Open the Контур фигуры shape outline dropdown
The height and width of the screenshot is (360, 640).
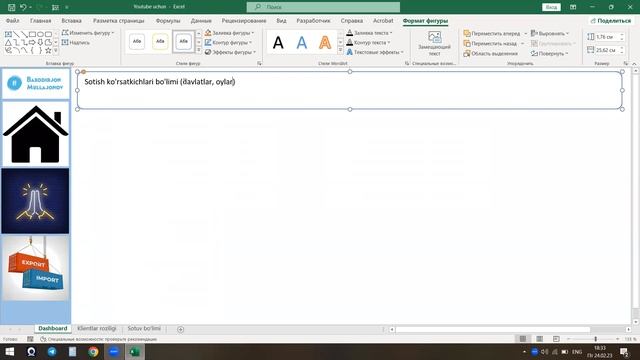[x=228, y=42]
